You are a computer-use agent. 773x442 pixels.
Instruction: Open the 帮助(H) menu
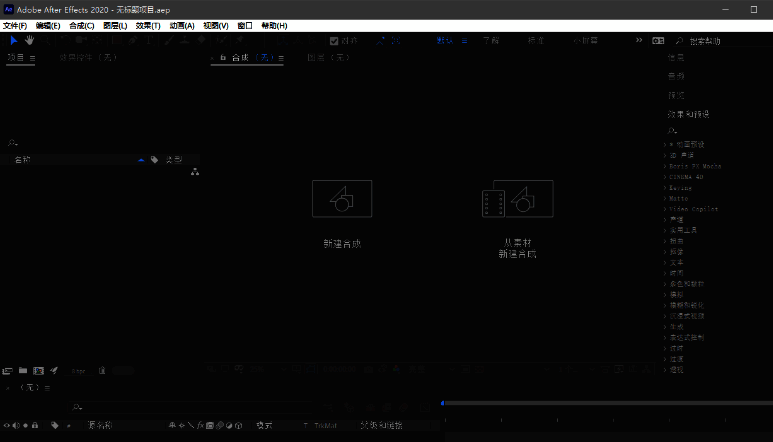[274, 26]
